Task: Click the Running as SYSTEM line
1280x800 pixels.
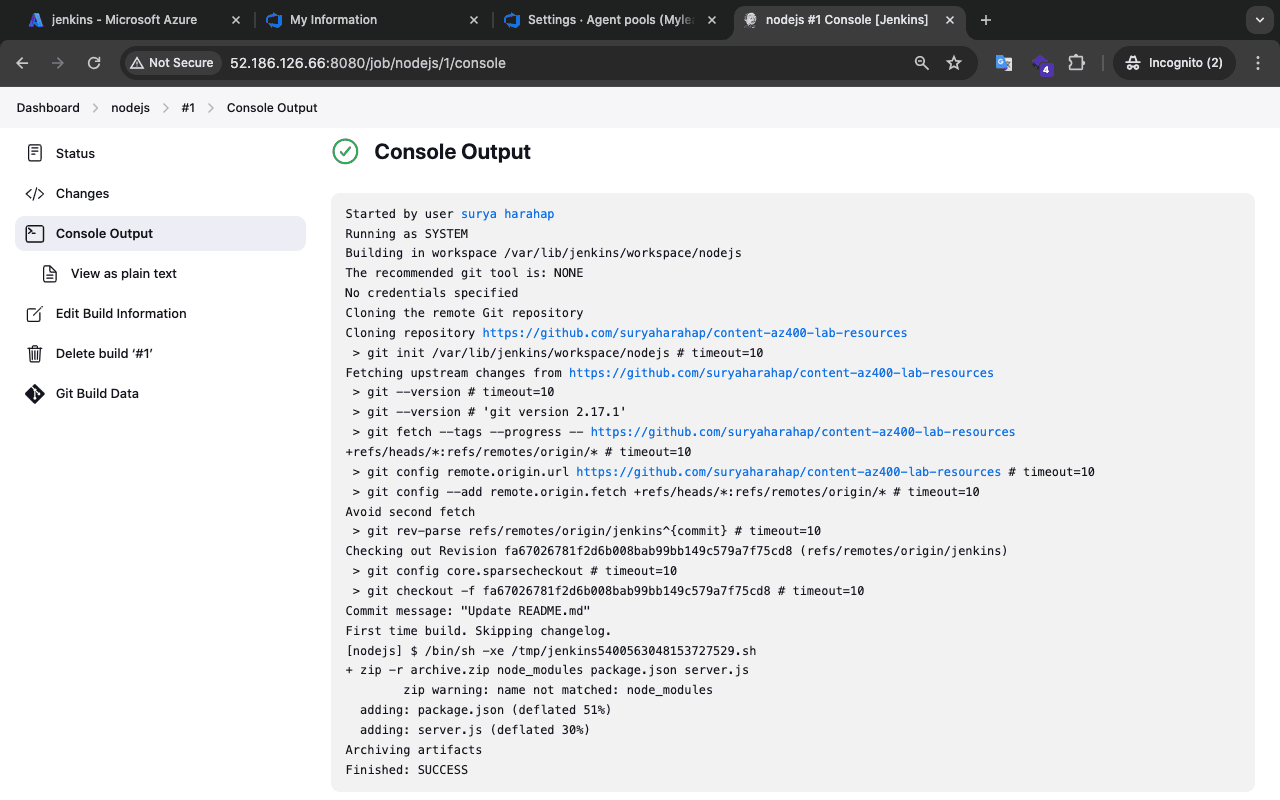Action: pyautogui.click(x=407, y=233)
